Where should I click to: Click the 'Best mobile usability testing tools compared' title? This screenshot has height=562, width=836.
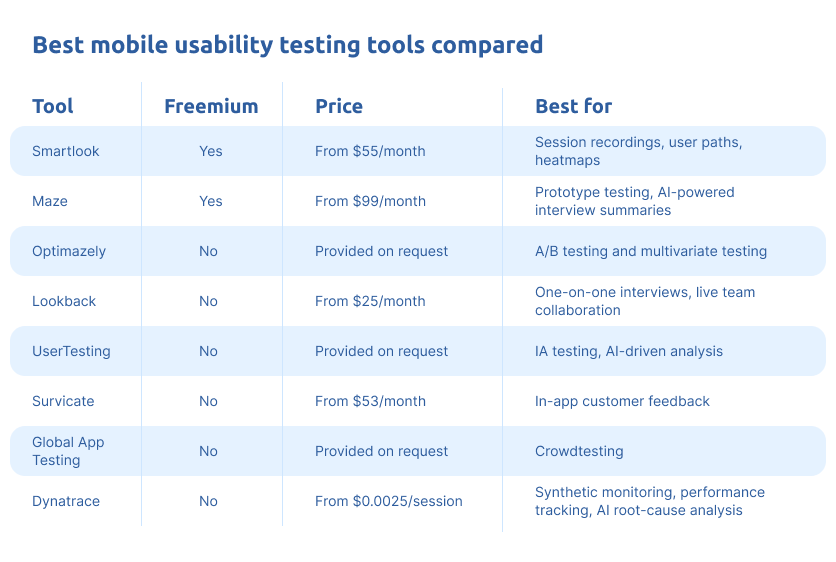tap(288, 45)
